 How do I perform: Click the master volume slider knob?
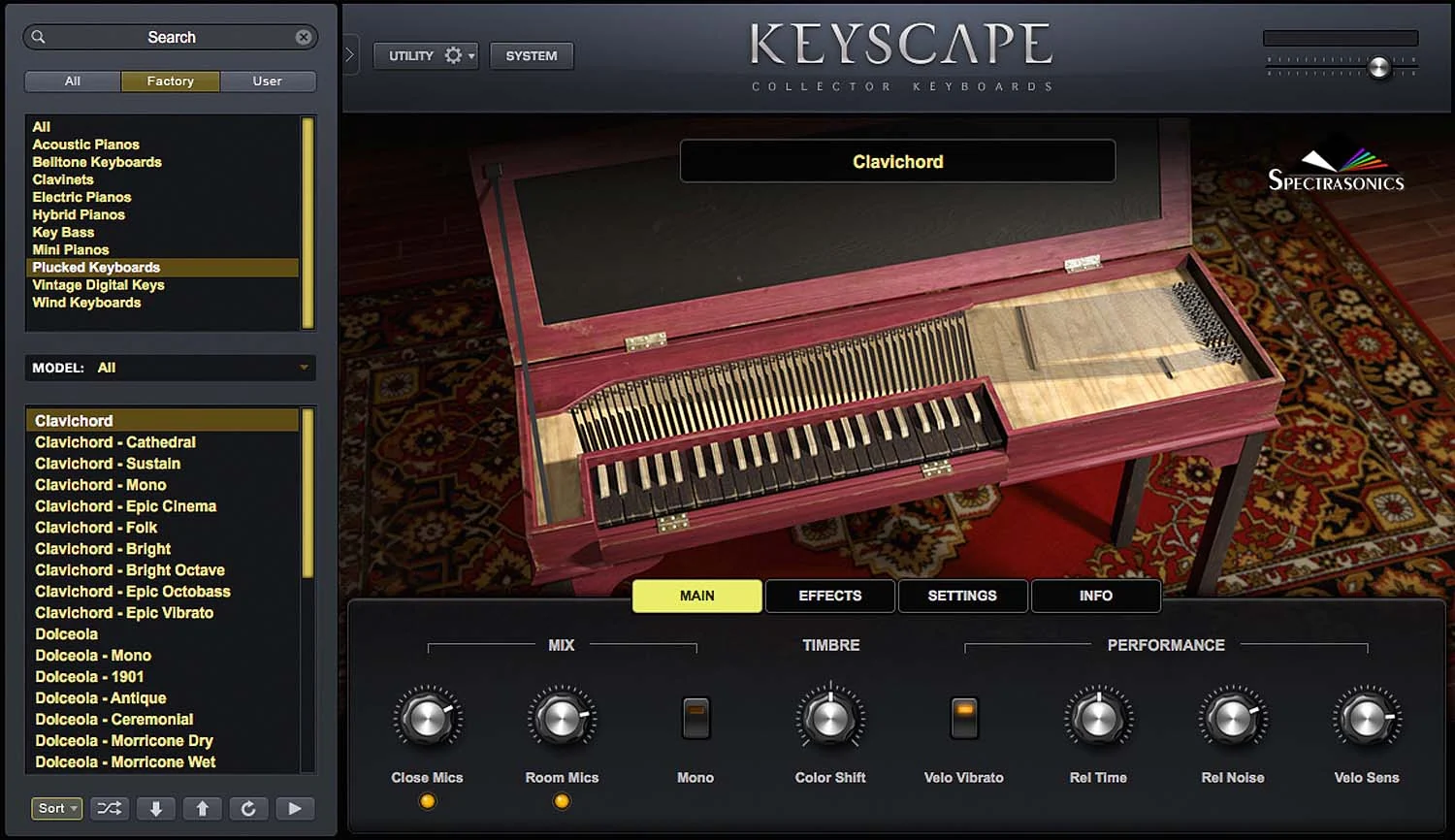pyautogui.click(x=1379, y=67)
